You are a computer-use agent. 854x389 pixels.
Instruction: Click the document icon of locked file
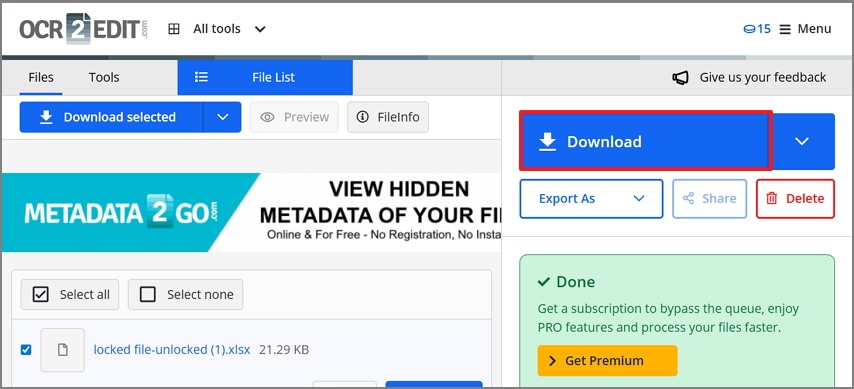63,350
